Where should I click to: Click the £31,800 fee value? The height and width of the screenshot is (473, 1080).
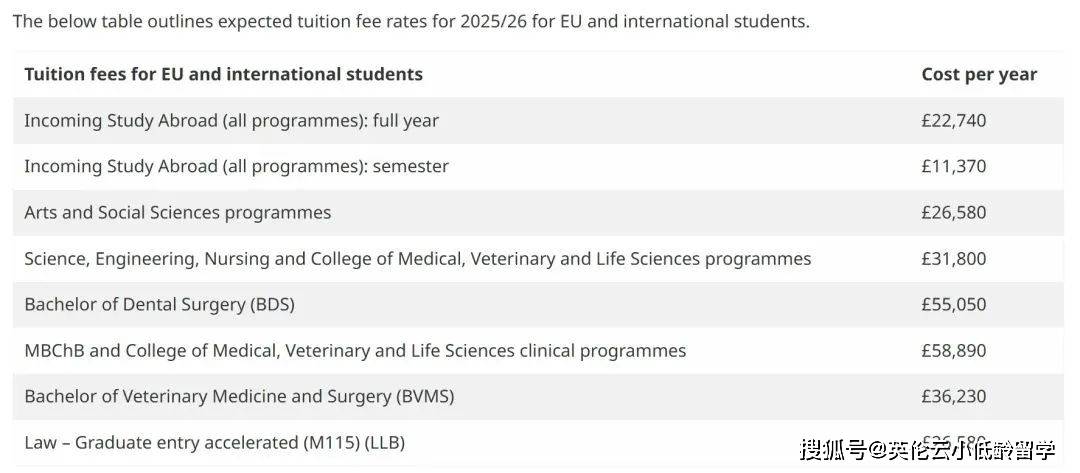point(954,259)
